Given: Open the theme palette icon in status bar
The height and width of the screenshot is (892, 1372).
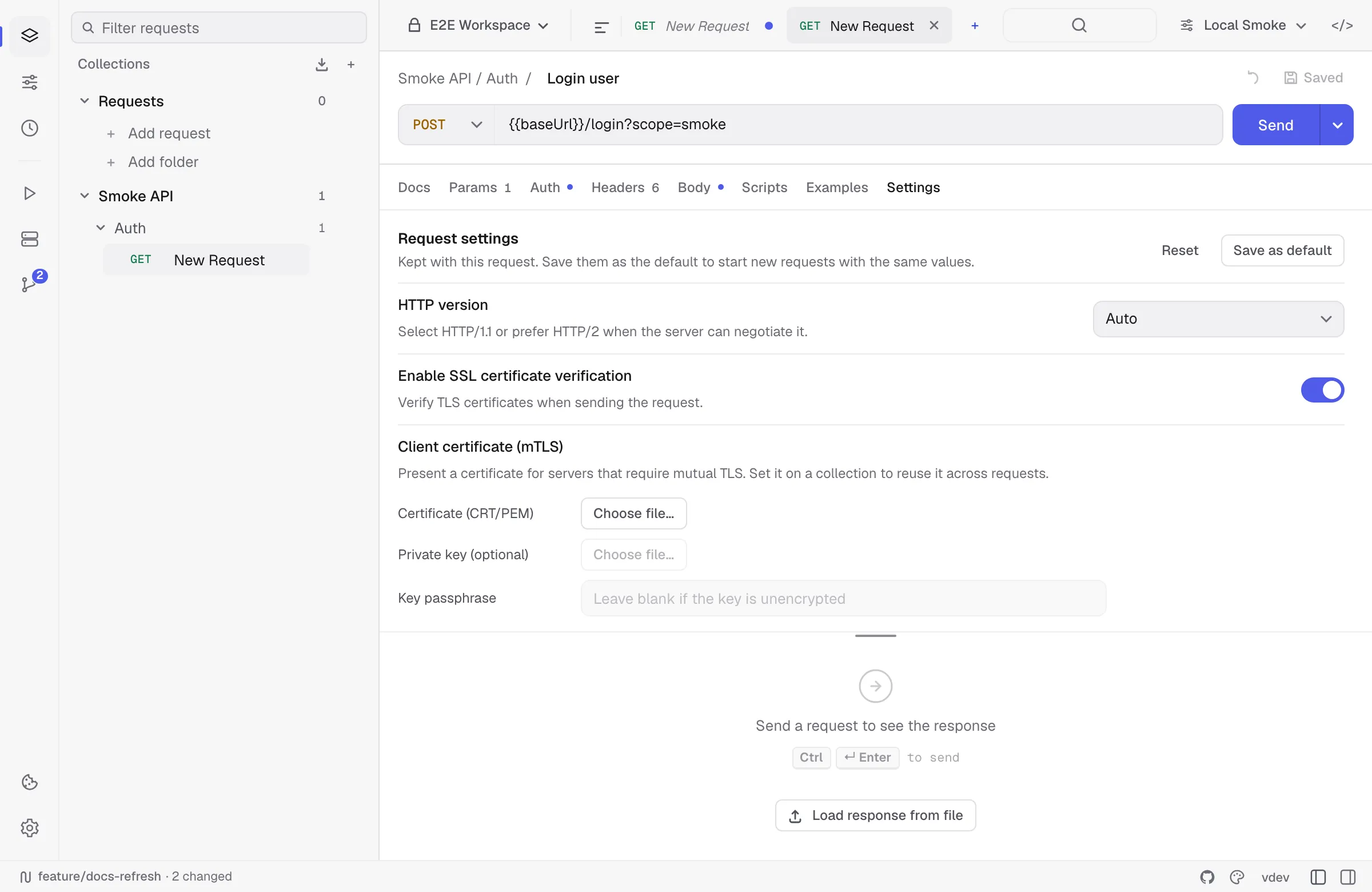Looking at the screenshot, I should click(x=1237, y=877).
